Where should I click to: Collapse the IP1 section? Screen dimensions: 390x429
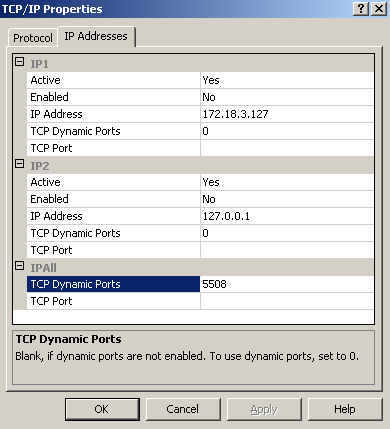(20, 62)
